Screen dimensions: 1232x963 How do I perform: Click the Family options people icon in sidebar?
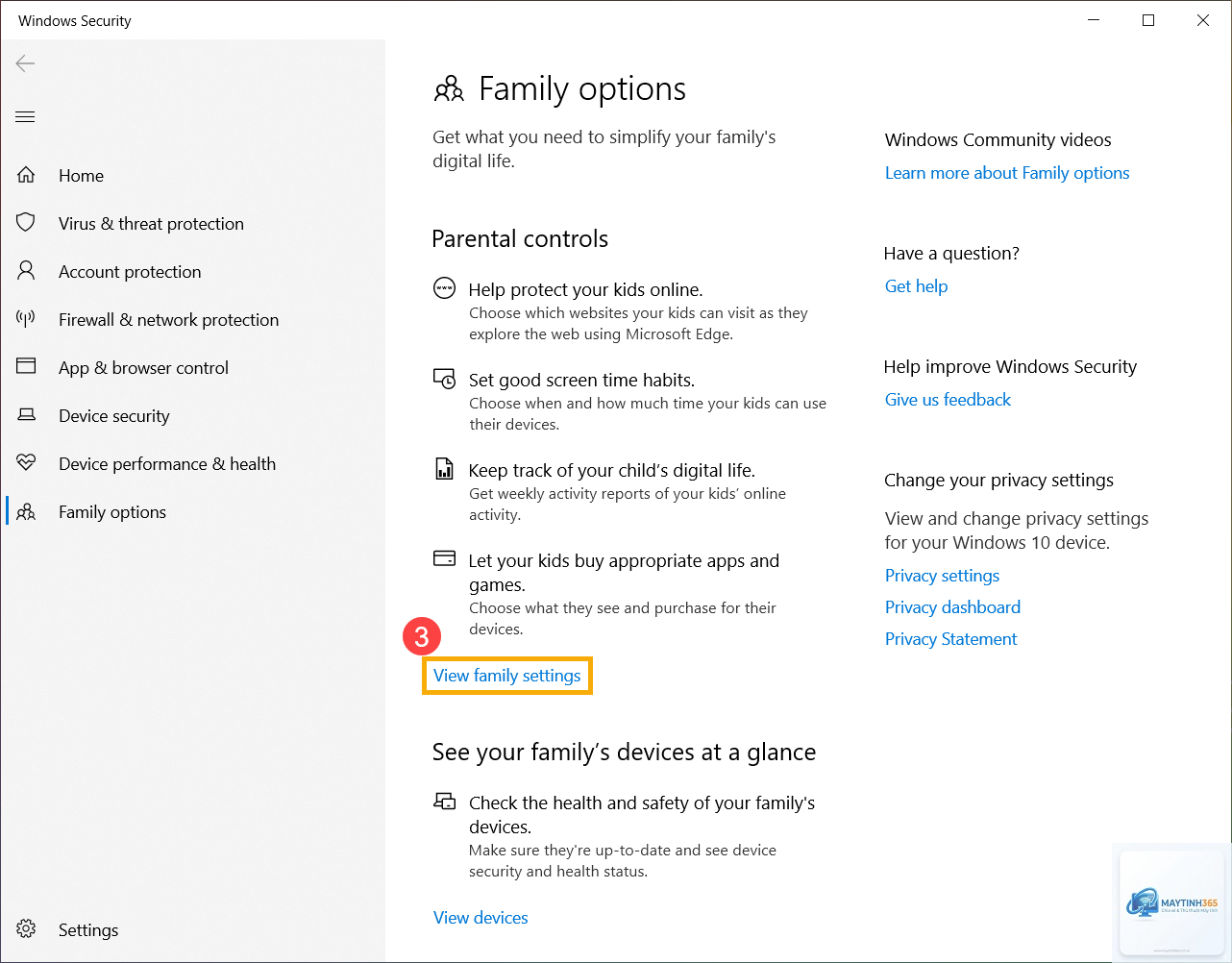(x=26, y=511)
